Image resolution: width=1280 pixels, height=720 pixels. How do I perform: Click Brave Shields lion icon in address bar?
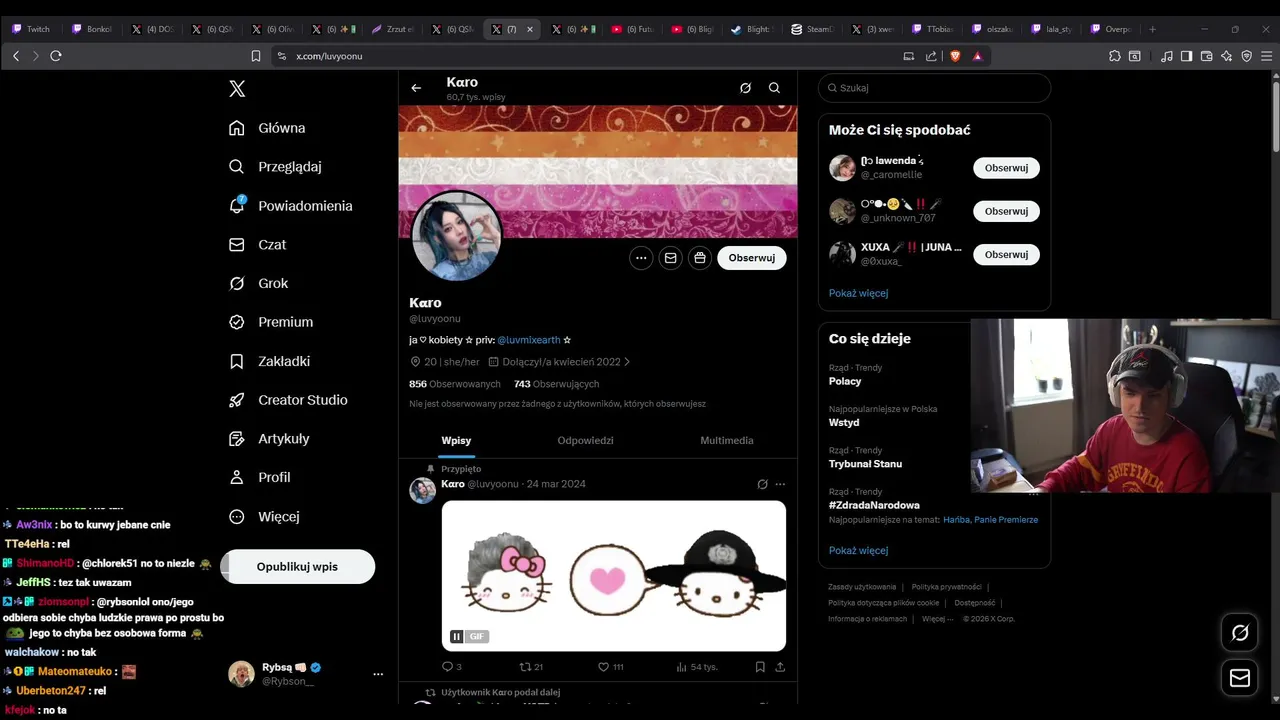955,56
